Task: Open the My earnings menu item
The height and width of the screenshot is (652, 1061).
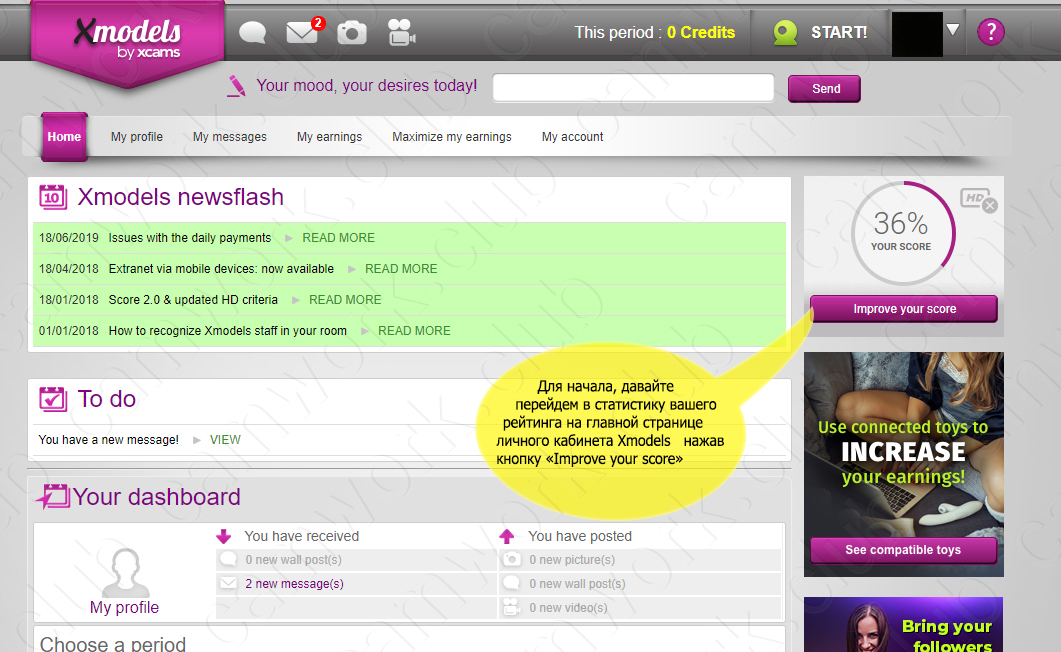Action: click(329, 137)
